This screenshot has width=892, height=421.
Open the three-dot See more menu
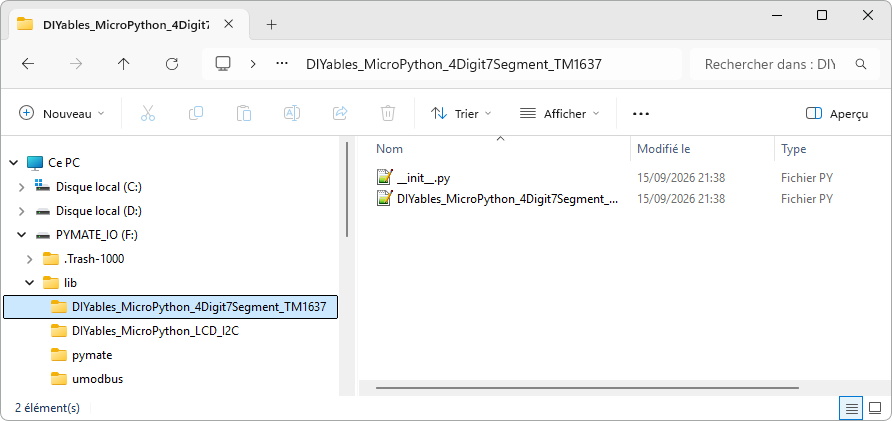[641, 114]
